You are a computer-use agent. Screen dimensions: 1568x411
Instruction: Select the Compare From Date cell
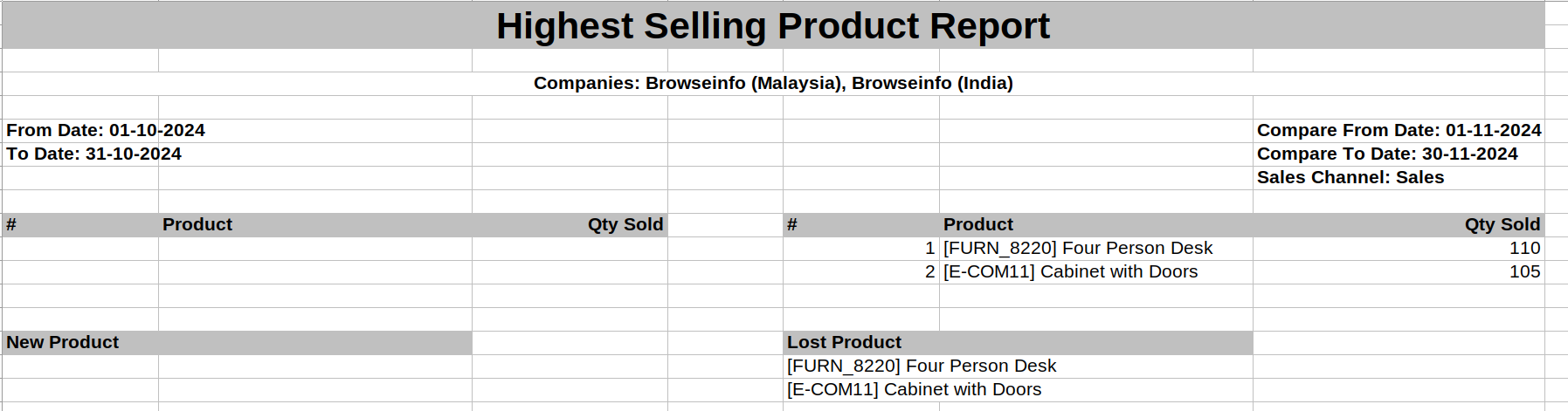tap(1399, 130)
